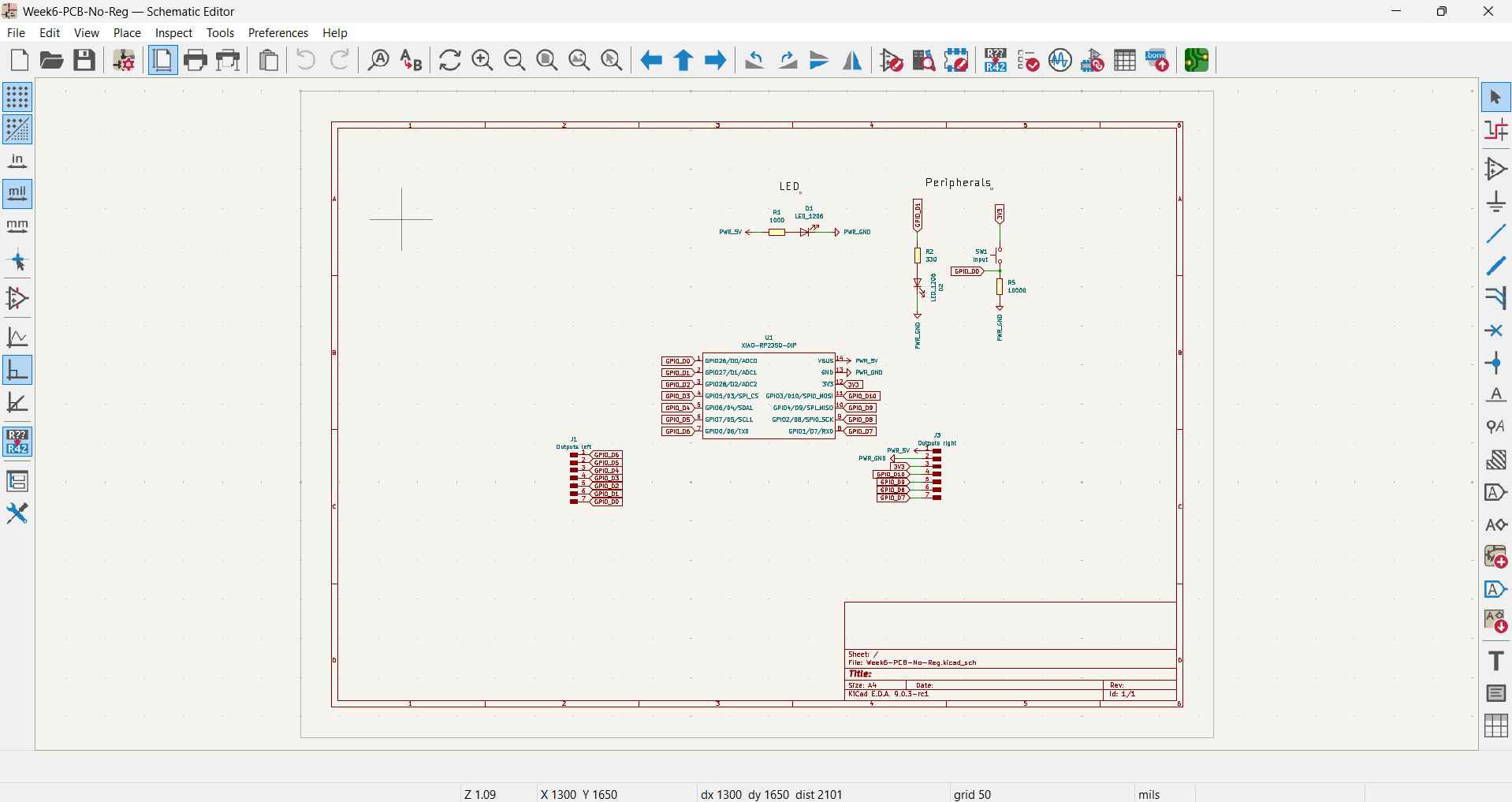1512x802 pixels.
Task: Open the circuit simulator
Action: coord(1060,60)
